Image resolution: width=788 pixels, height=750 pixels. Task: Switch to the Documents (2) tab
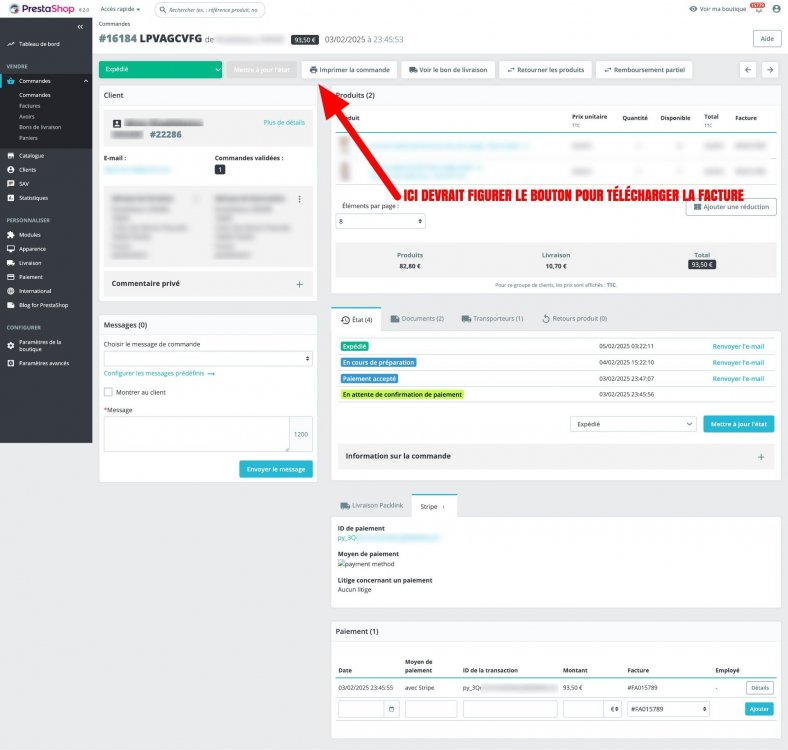coord(417,319)
